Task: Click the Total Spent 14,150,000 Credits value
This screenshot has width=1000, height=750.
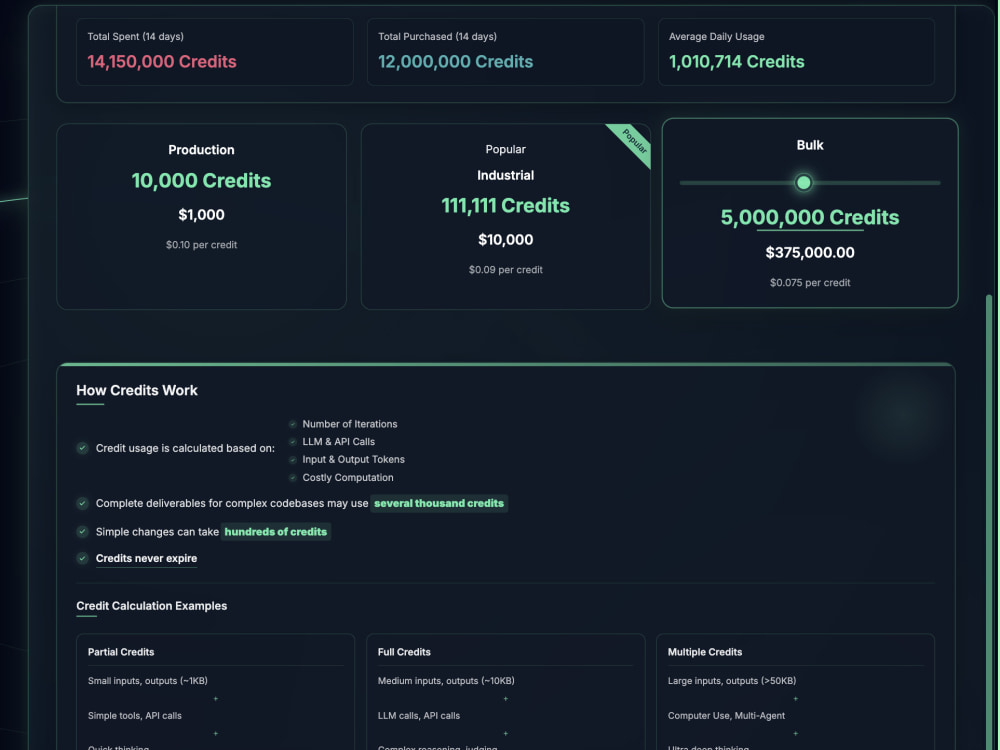Action: pos(162,62)
